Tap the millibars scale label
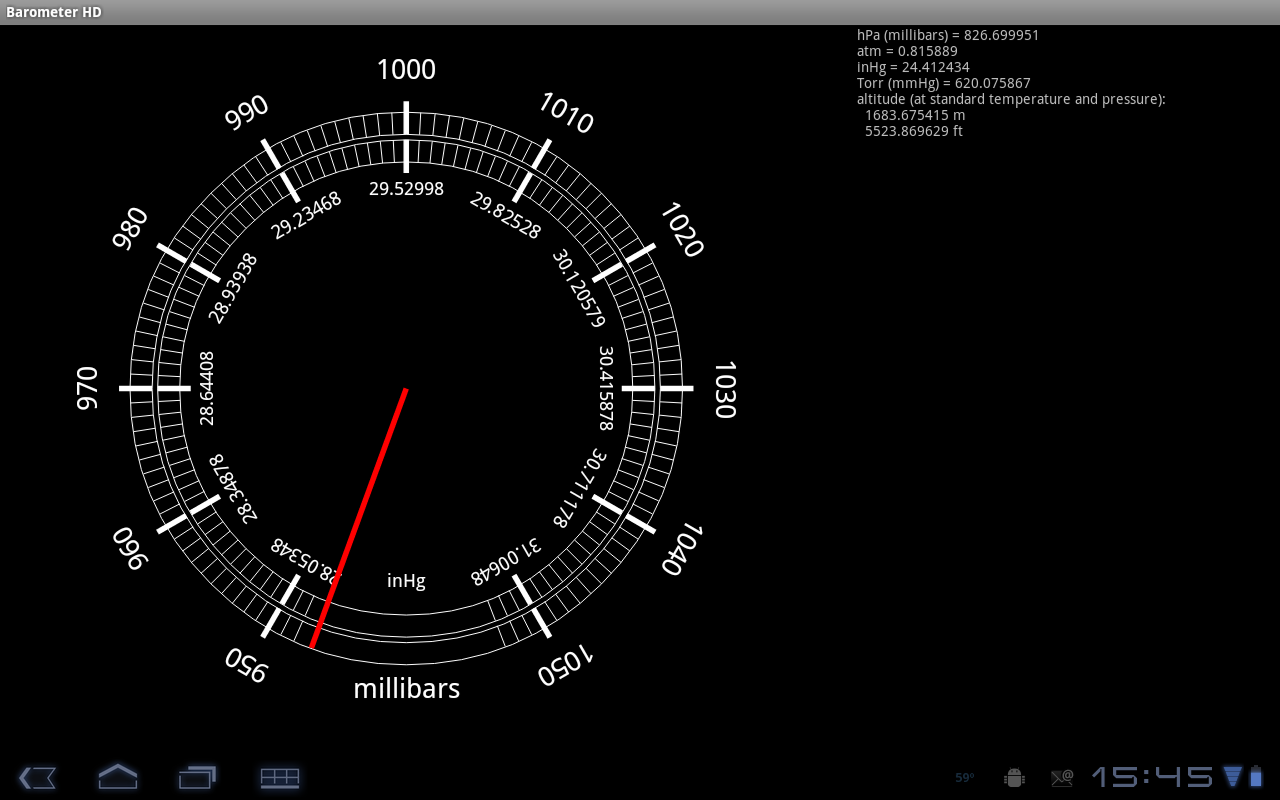 [406, 689]
